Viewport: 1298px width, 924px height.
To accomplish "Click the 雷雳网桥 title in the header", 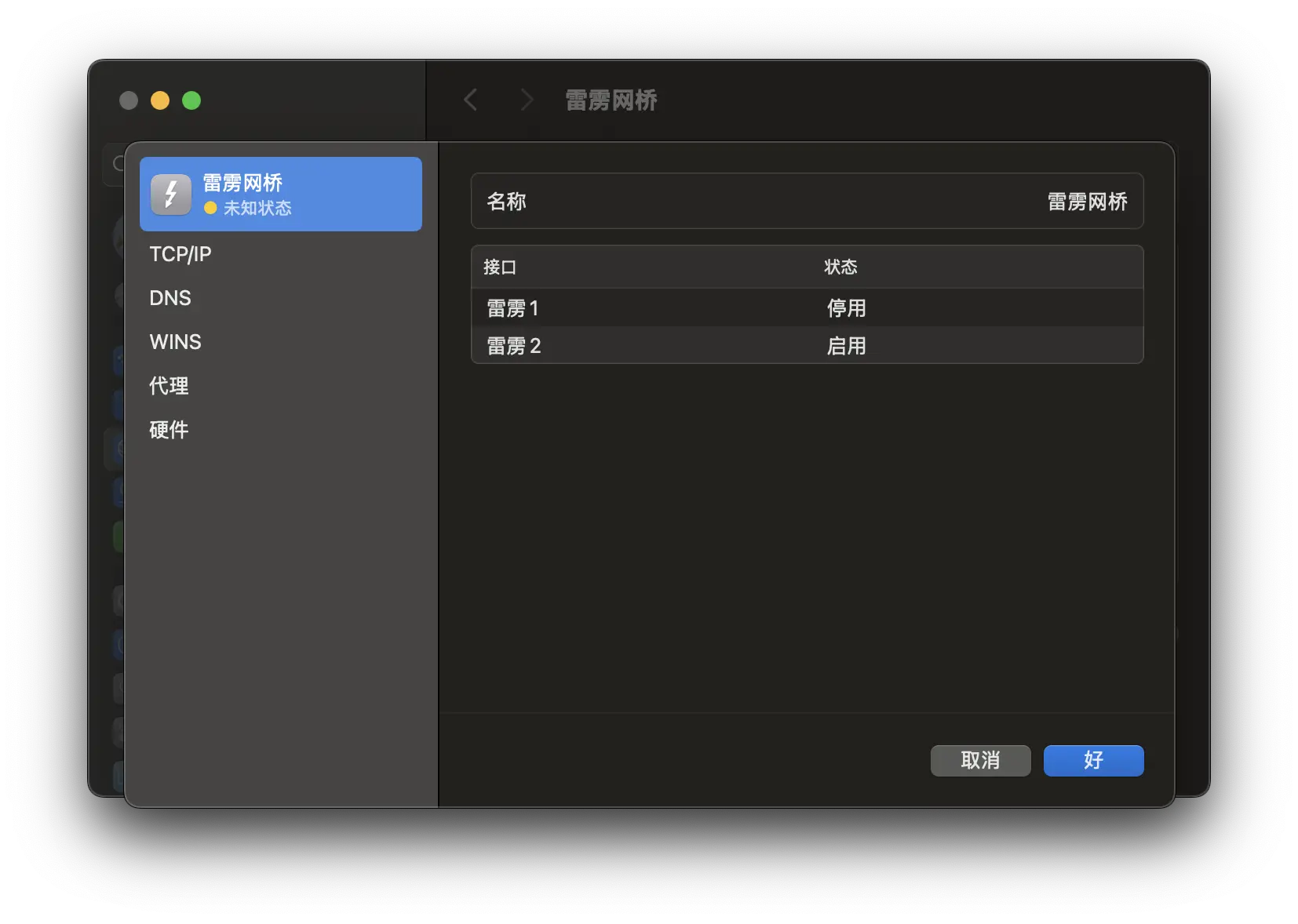I will 611,100.
